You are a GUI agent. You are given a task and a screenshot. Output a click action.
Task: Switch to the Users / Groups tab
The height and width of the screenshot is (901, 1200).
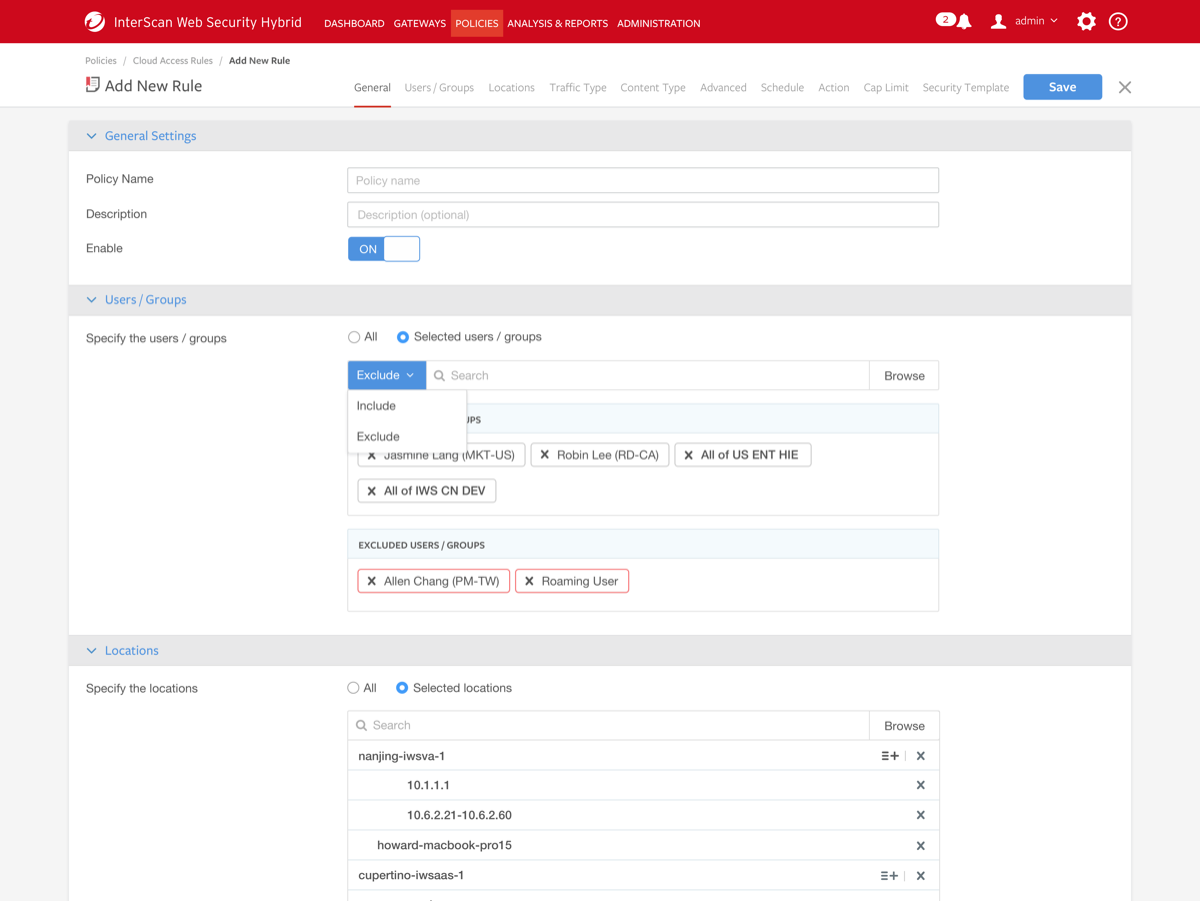439,88
